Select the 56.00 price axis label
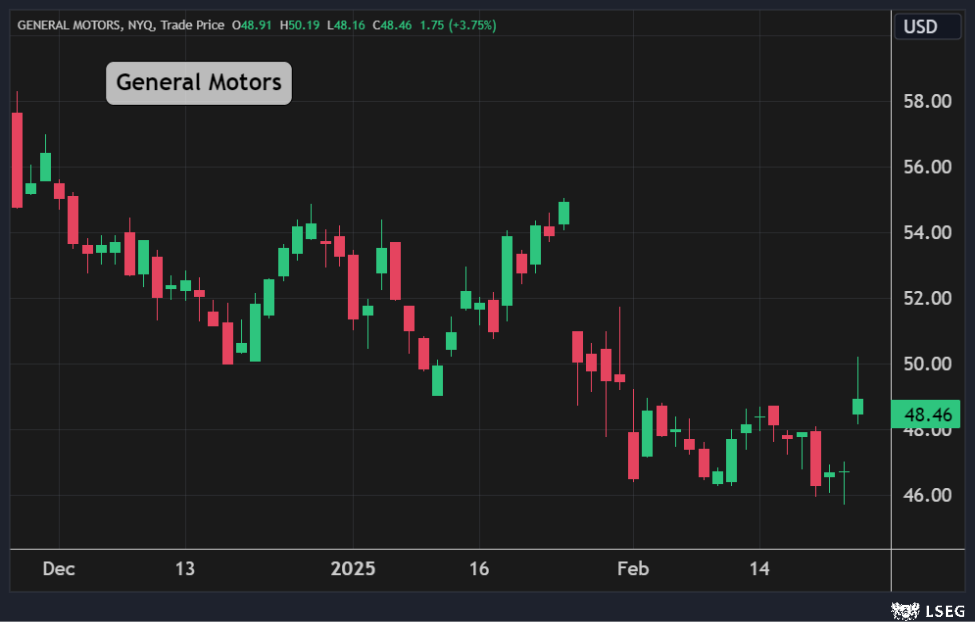The image size is (975, 622). [x=927, y=167]
